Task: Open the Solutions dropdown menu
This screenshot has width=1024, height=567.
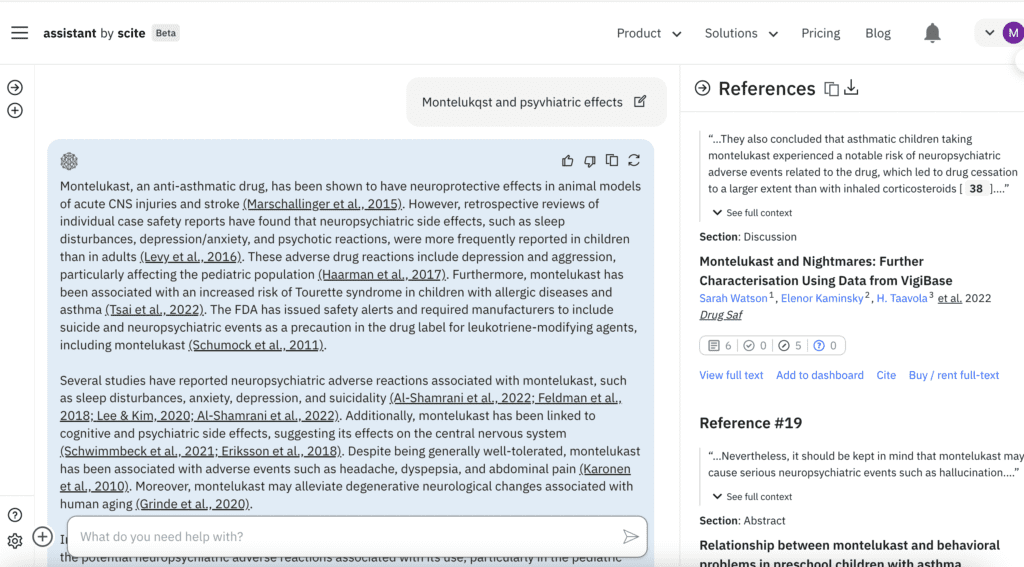Action: point(741,33)
